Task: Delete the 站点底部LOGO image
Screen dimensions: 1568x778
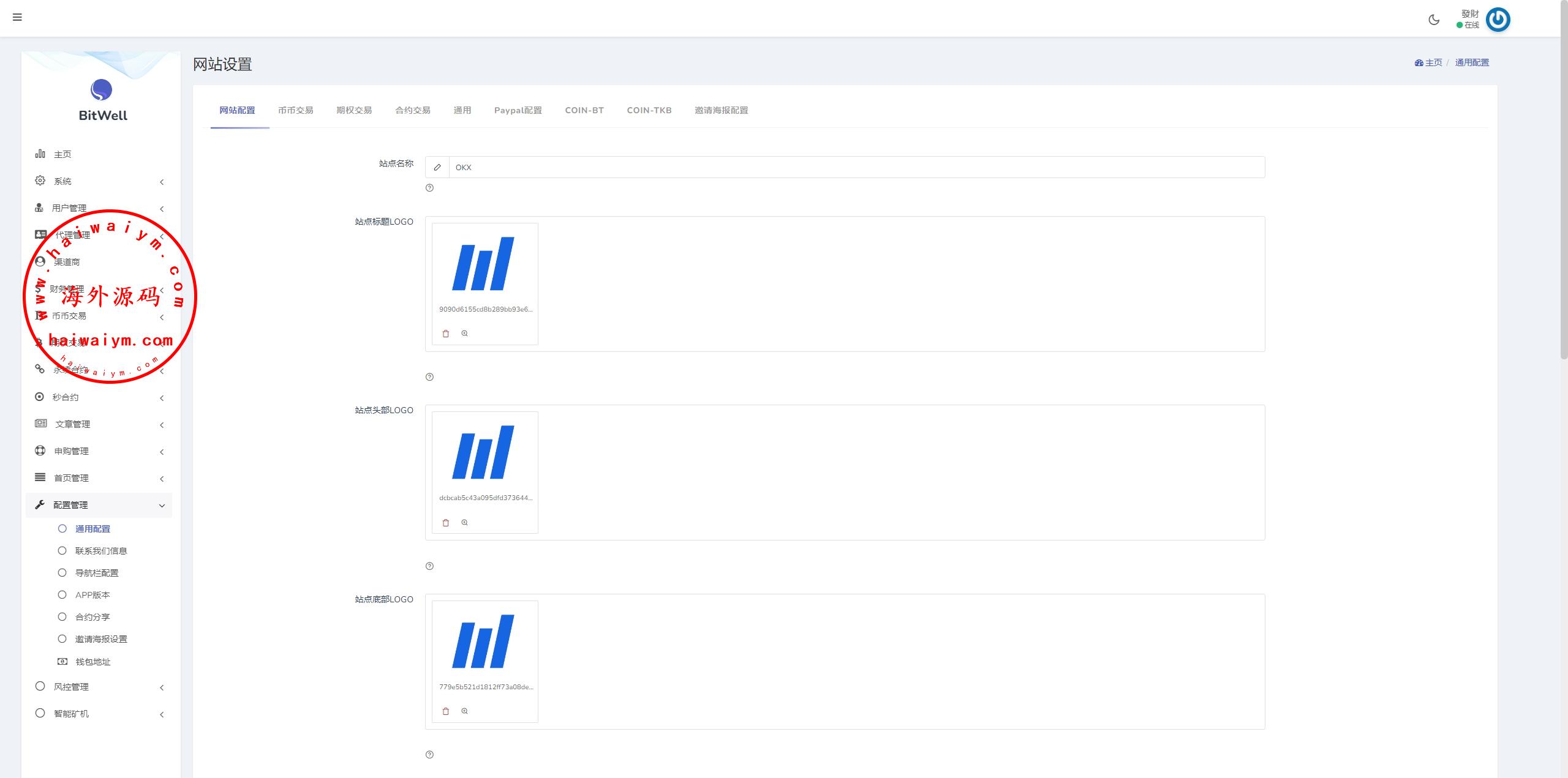Action: click(446, 711)
